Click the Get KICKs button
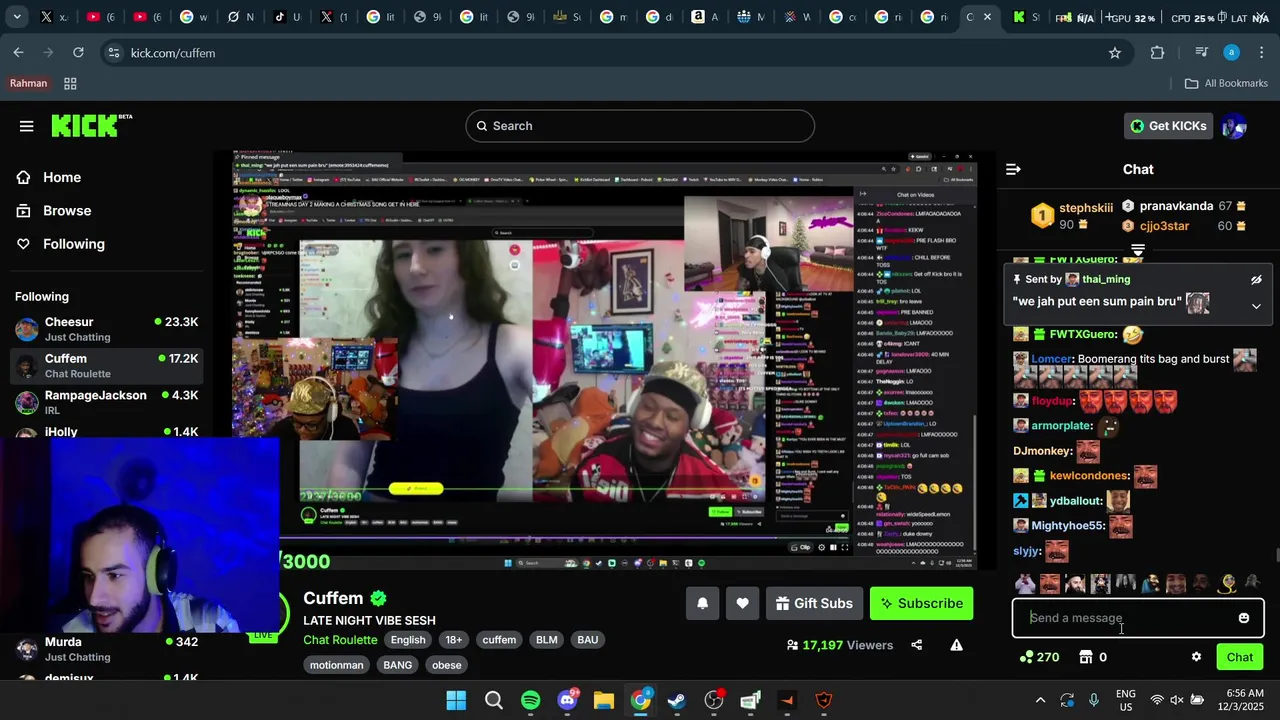The height and width of the screenshot is (720, 1280). tap(1168, 126)
